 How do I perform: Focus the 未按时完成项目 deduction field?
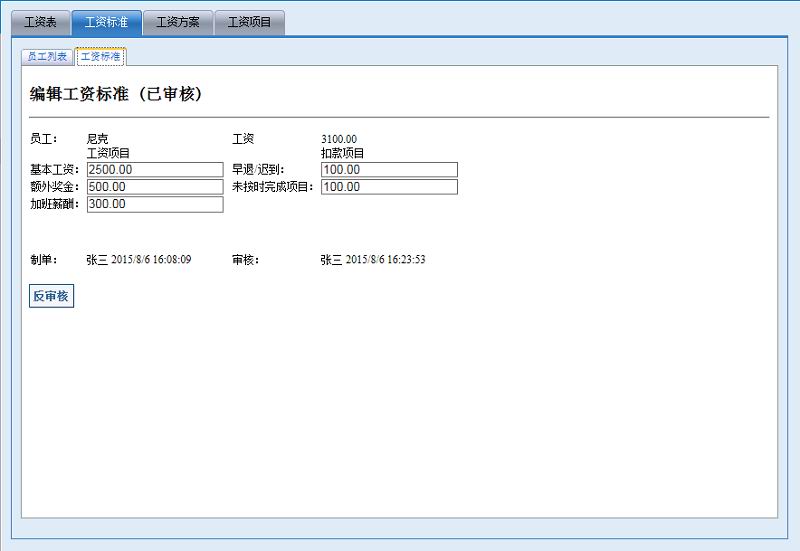[x=389, y=187]
